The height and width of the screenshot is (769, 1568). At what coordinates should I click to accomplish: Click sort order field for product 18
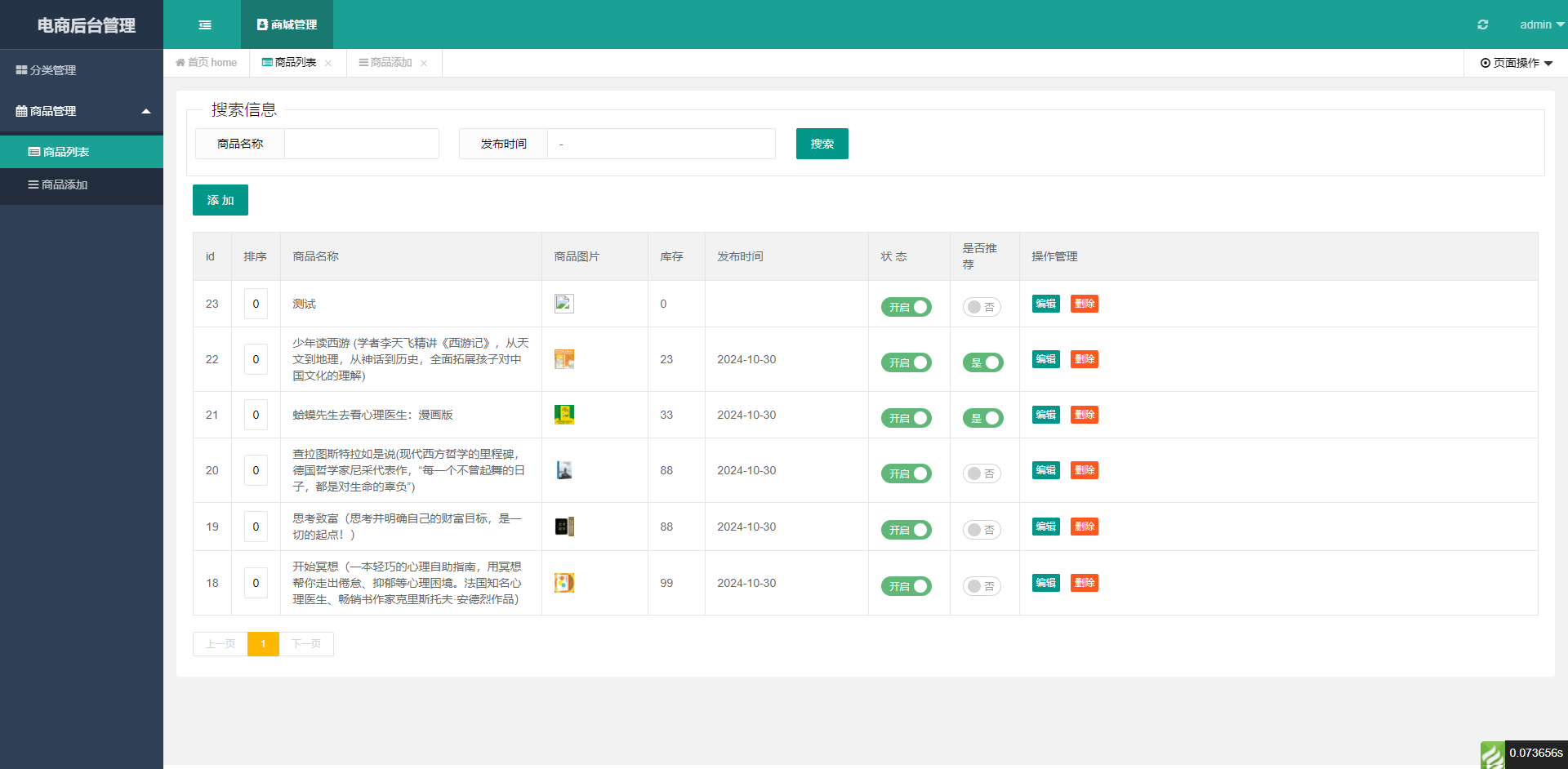click(256, 583)
